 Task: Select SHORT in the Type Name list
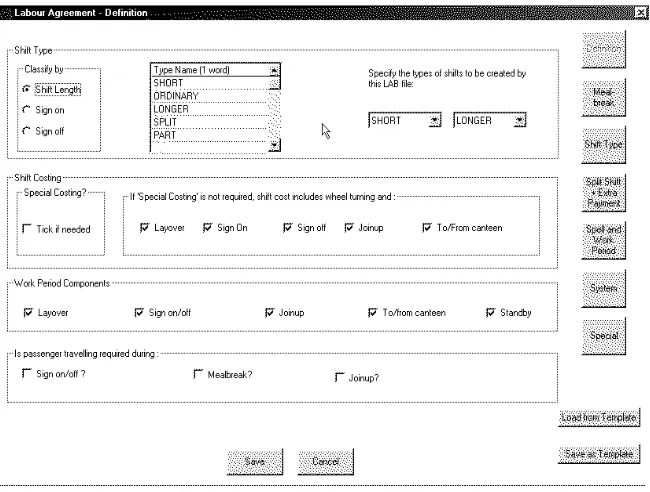tap(210, 83)
